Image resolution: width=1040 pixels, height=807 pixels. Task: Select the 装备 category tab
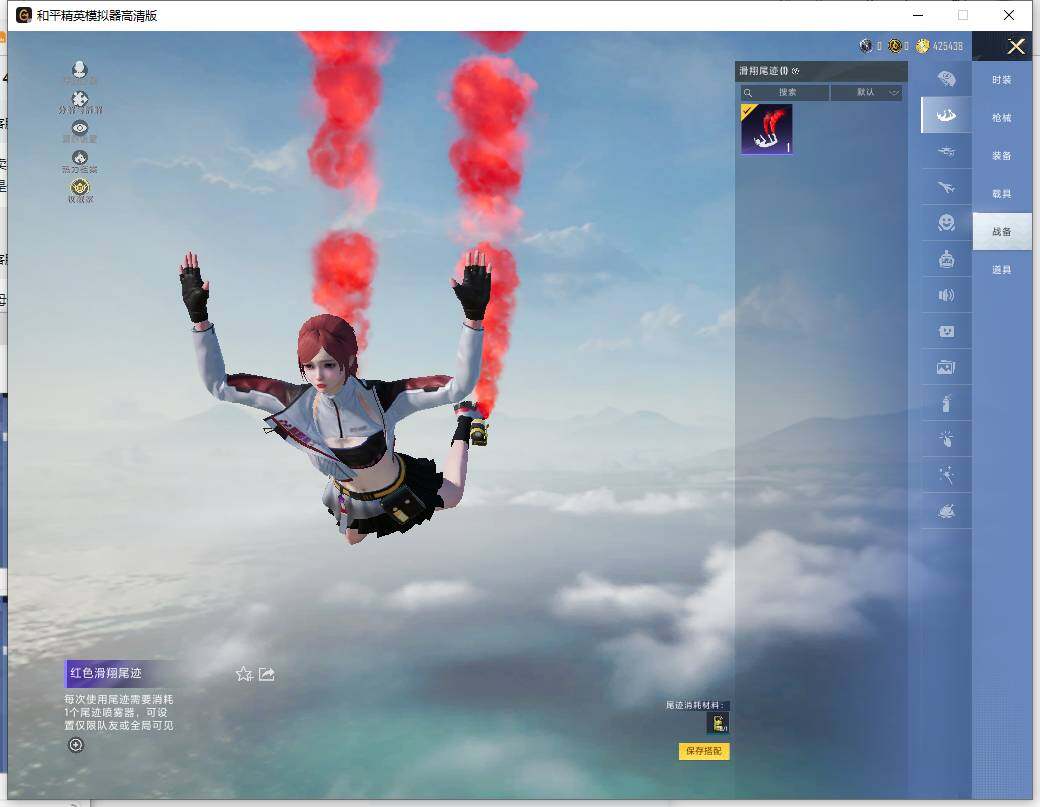[1002, 155]
